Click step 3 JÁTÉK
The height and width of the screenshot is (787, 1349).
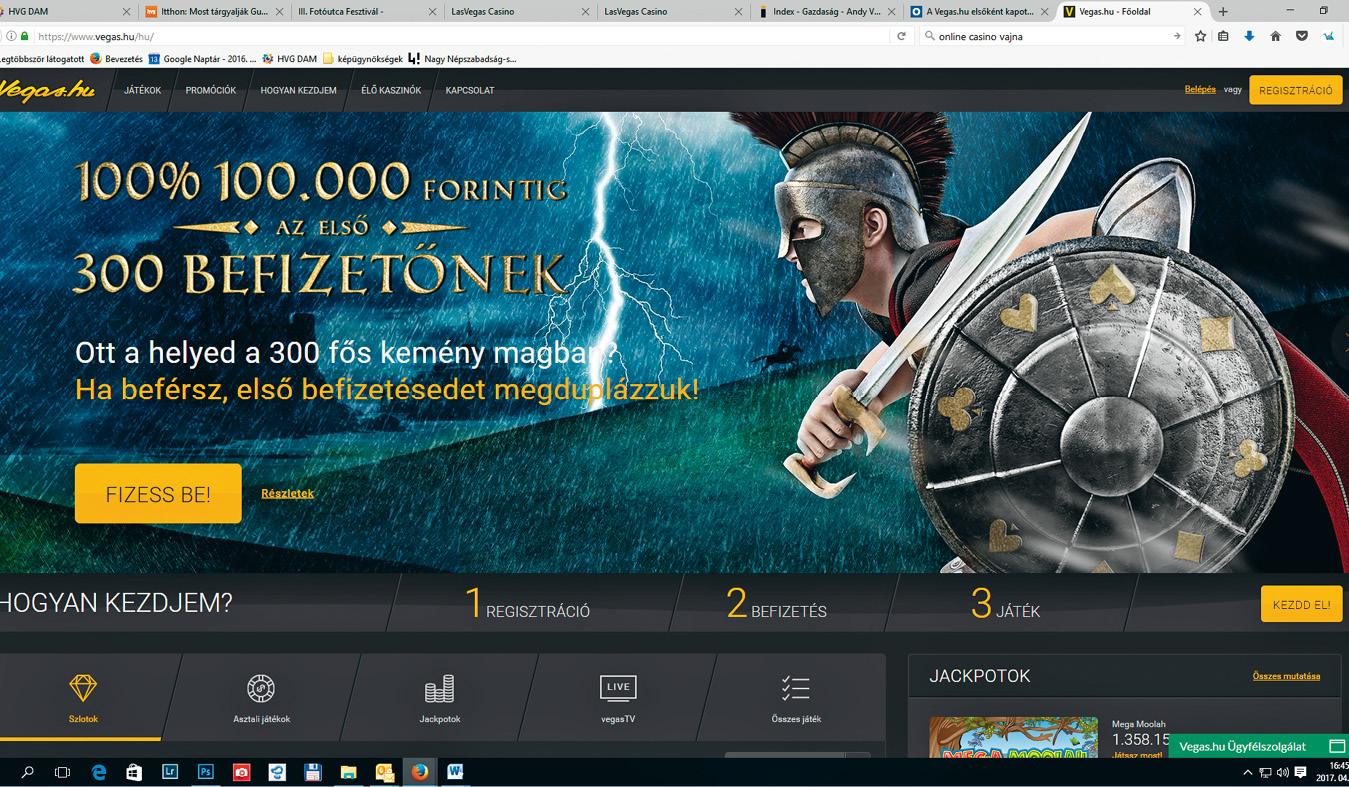click(x=1005, y=603)
